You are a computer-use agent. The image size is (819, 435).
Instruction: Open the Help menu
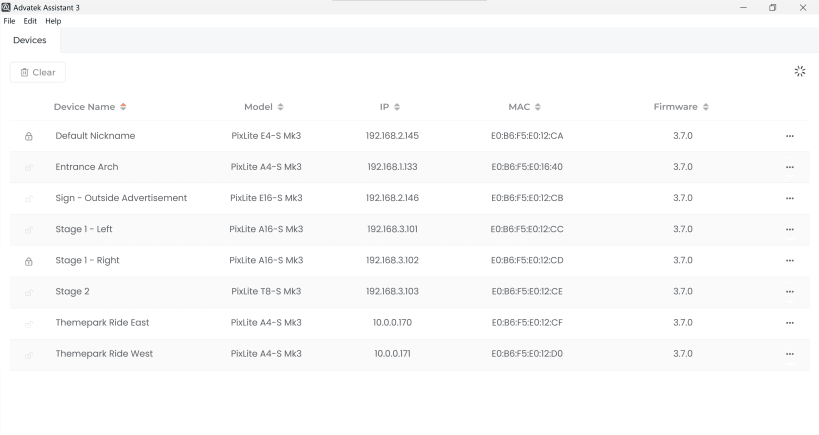coord(53,21)
